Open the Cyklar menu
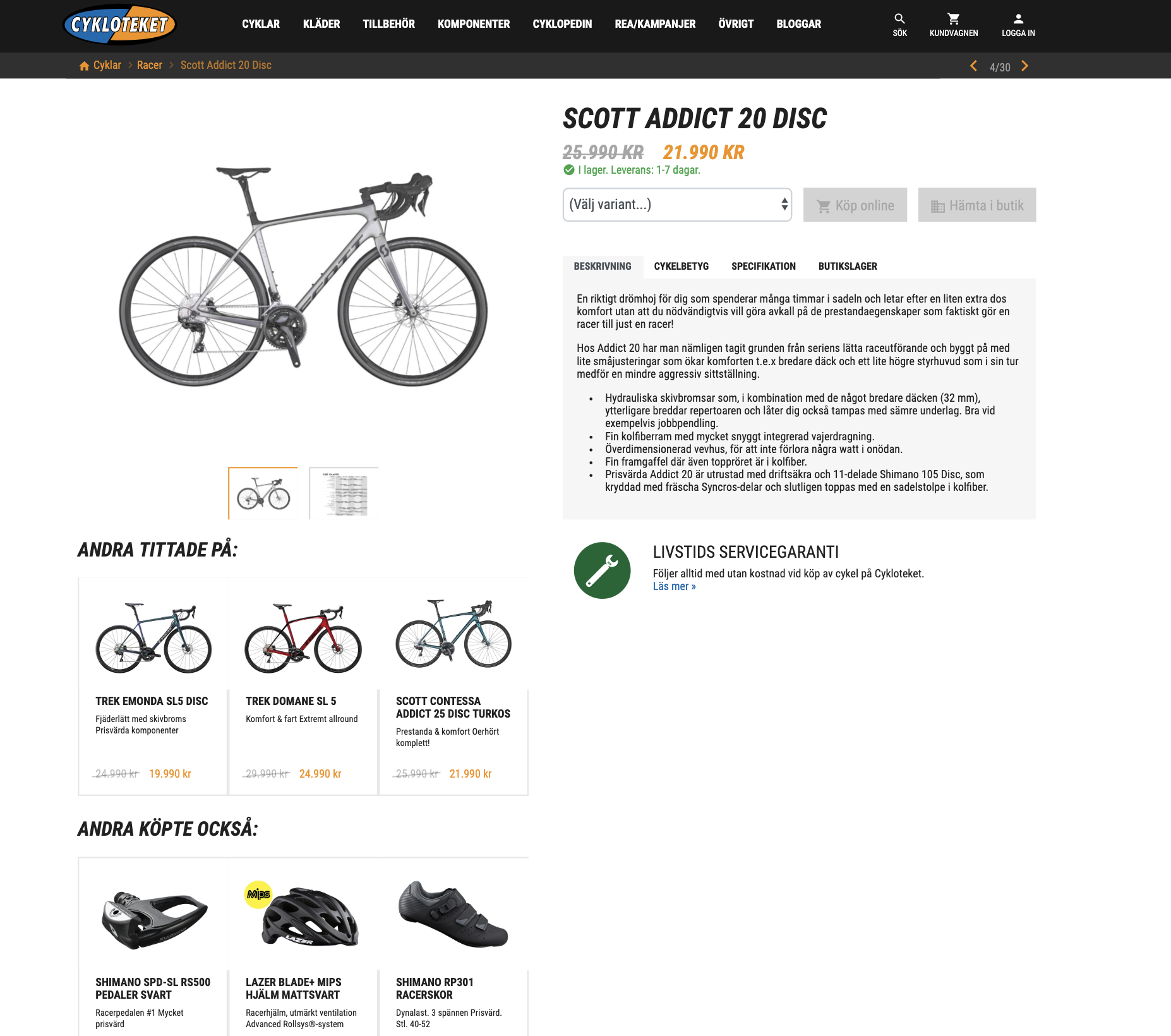The width and height of the screenshot is (1171, 1036). (261, 24)
